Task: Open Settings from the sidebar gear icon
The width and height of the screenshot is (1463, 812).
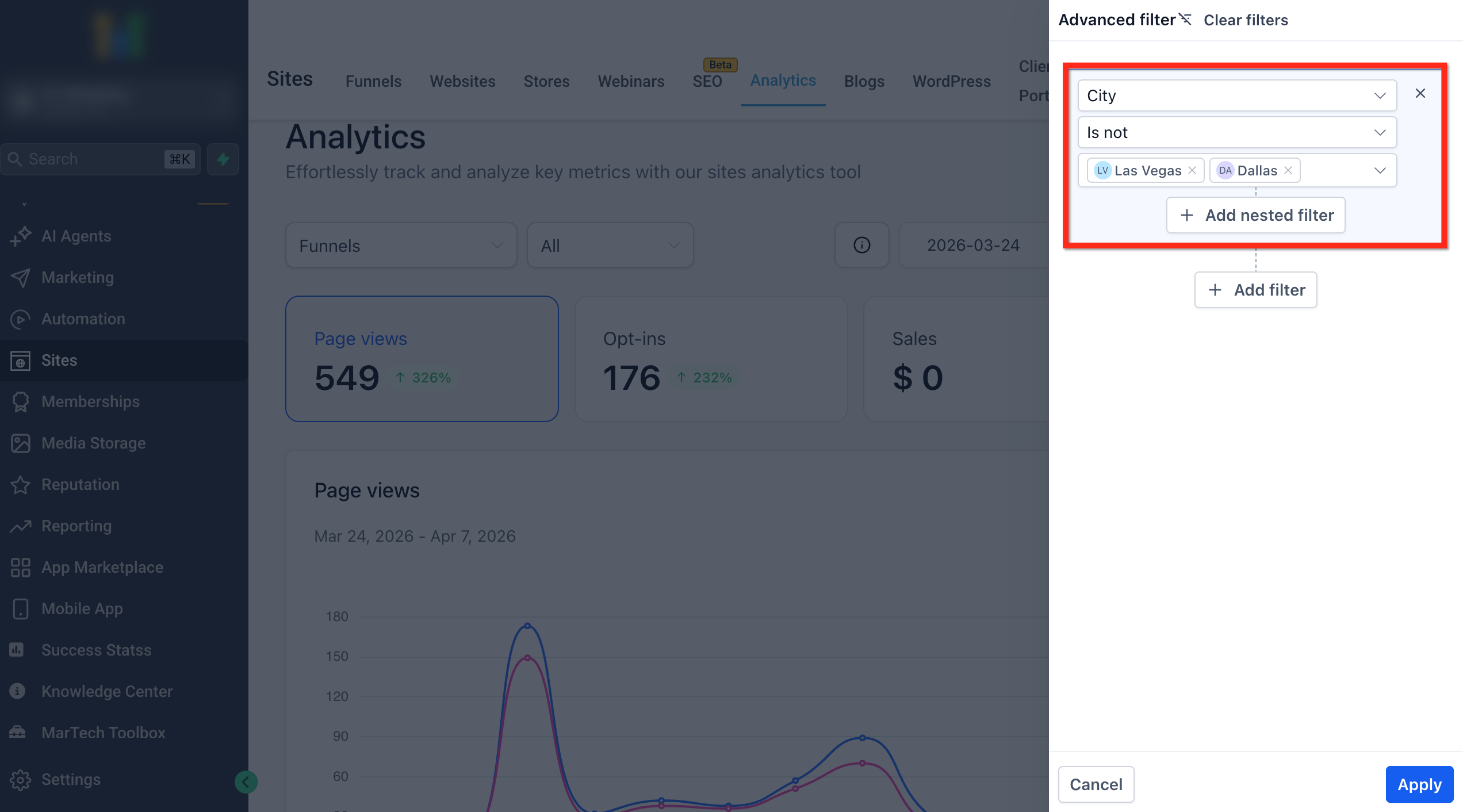Action: pyautogui.click(x=21, y=779)
